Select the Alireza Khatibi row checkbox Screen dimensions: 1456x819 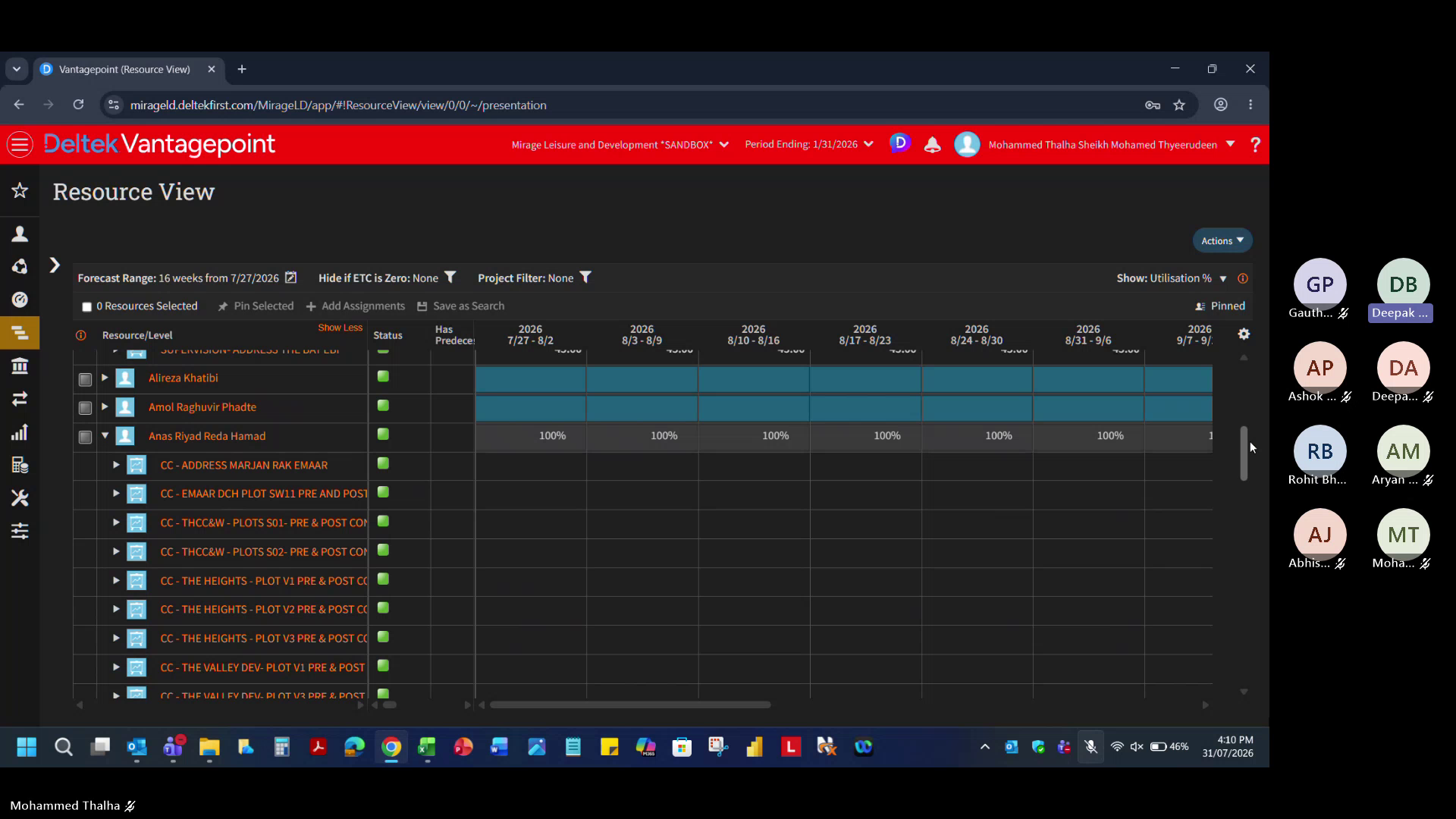(x=85, y=378)
